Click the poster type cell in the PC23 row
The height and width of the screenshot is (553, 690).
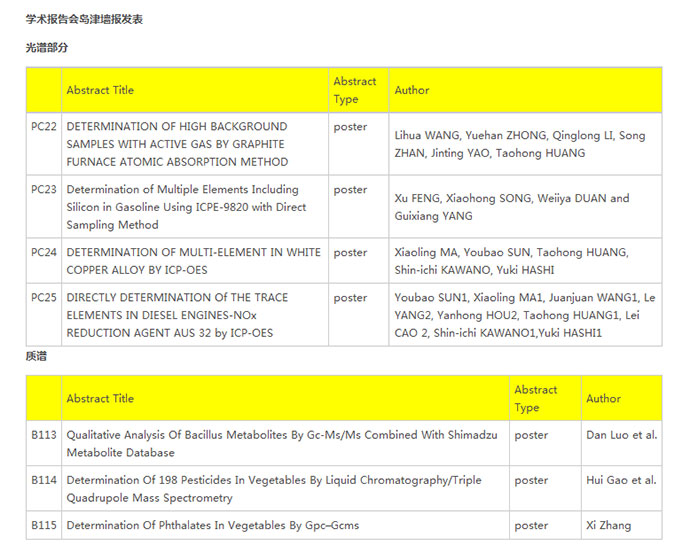click(x=350, y=190)
